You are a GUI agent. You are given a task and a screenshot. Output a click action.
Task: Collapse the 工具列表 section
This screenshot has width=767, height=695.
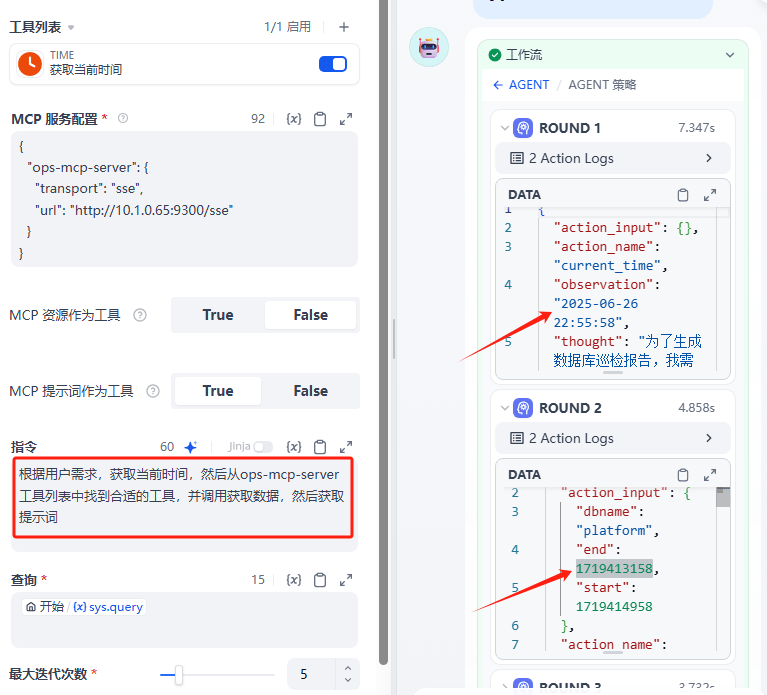point(71,28)
